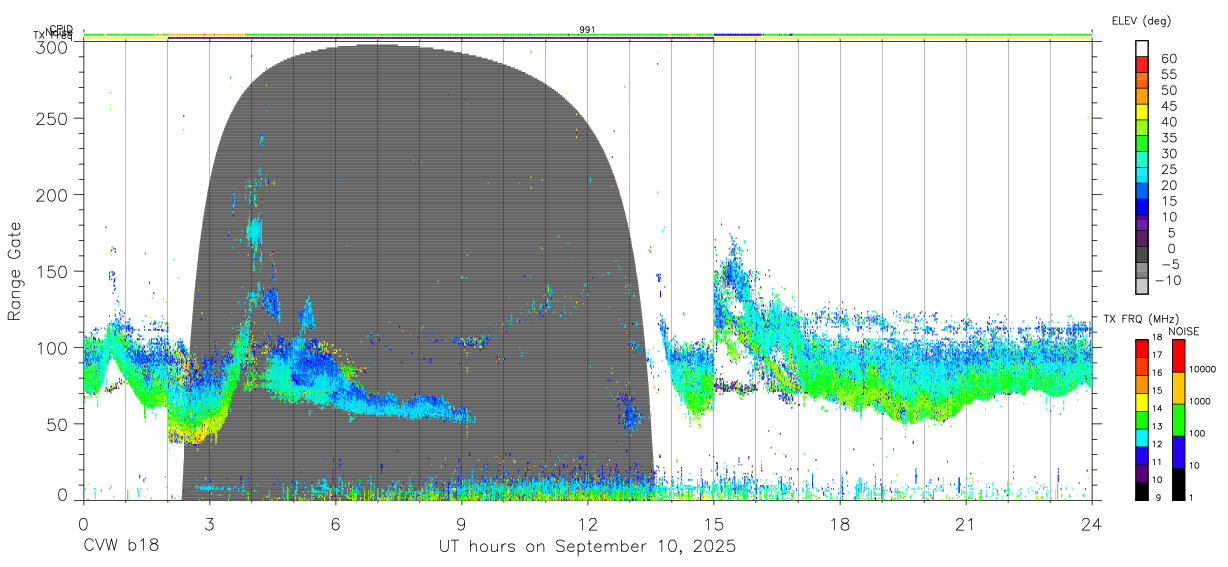This screenshot has width=1228, height=567.
Task: Click the '300' tick on Range Gate axis
Action: (x=54, y=46)
